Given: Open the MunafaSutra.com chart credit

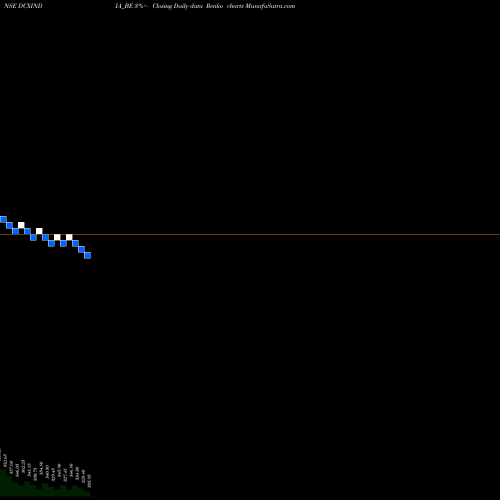Looking at the screenshot, I should [x=270, y=6].
